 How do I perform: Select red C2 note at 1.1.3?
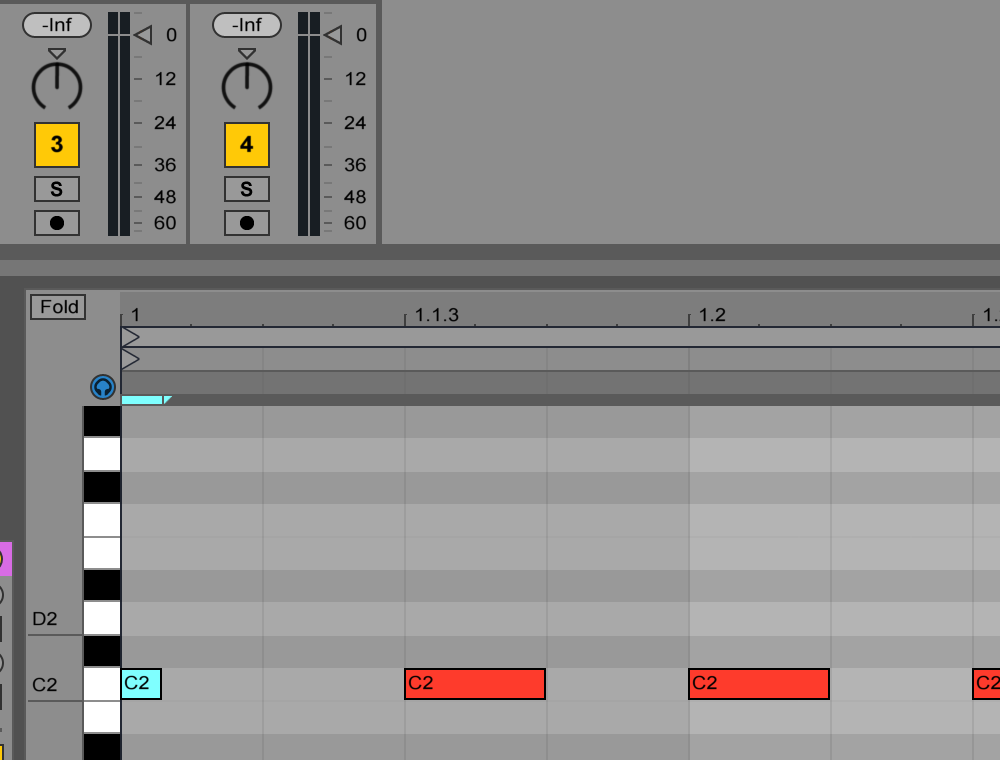pyautogui.click(x=475, y=684)
